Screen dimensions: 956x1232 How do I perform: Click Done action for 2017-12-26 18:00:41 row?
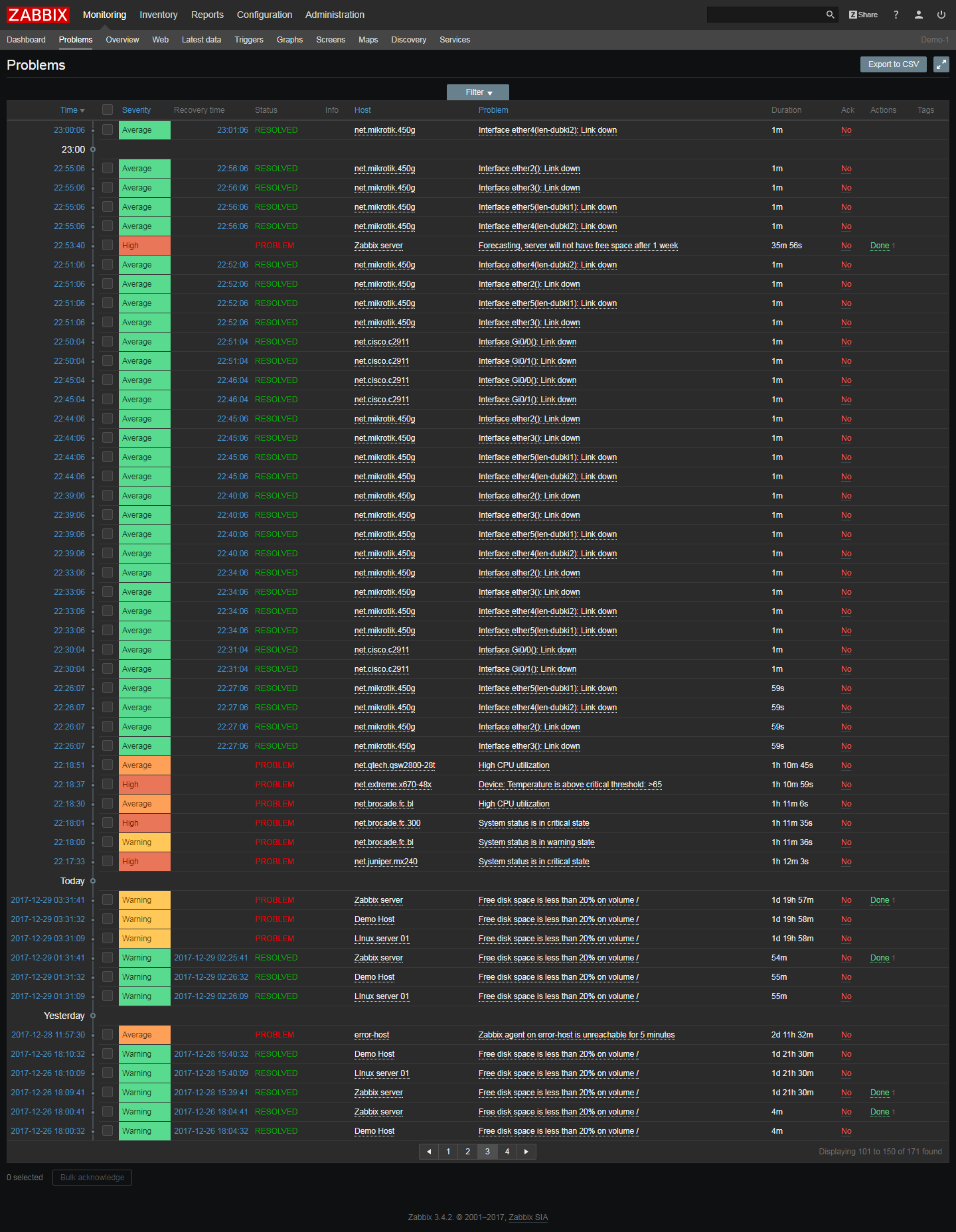880,1112
